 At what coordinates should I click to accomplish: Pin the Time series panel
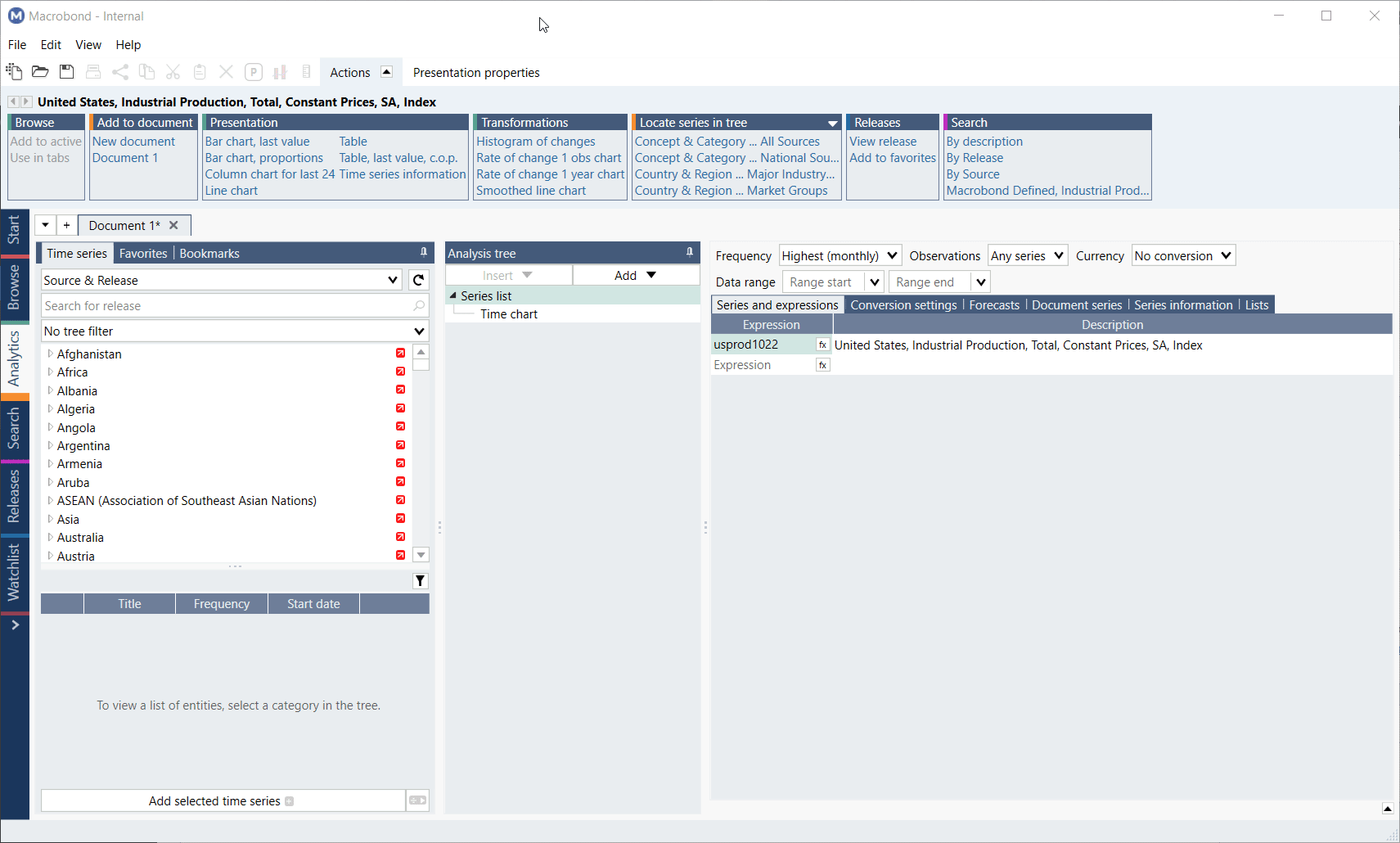[x=424, y=252]
